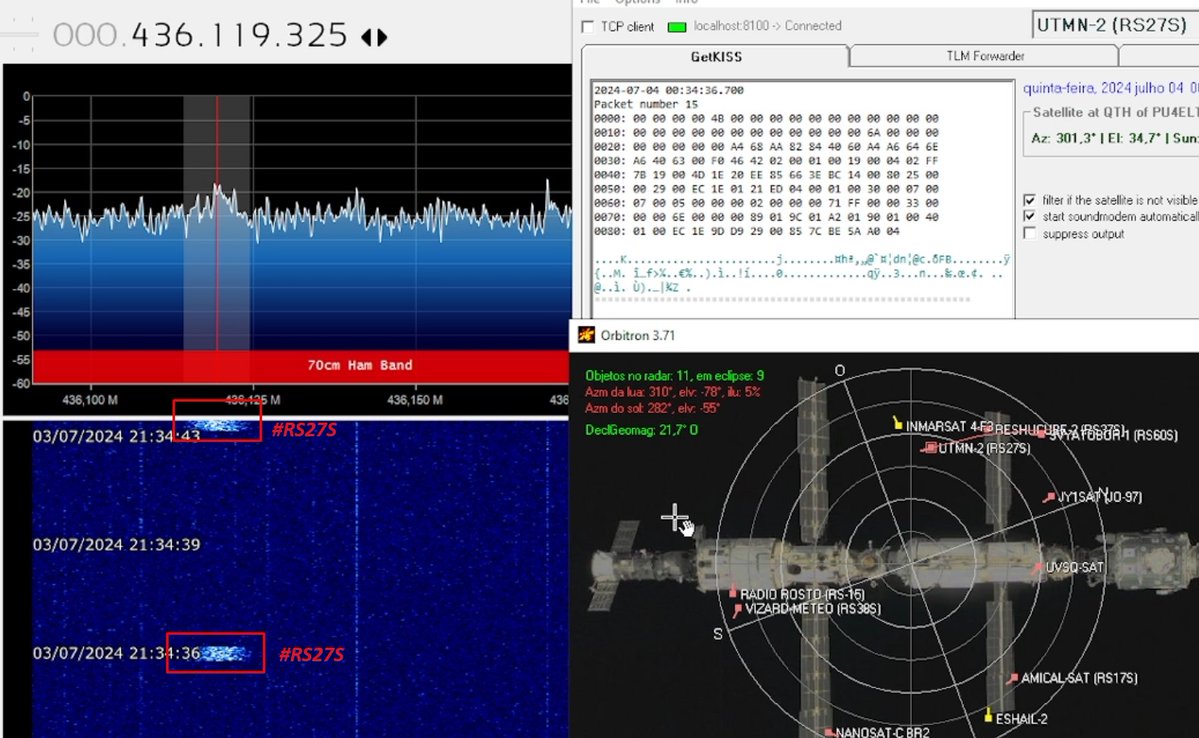
Task: Click the frequency step arrows beside 436.119.325
Action: tap(373, 37)
